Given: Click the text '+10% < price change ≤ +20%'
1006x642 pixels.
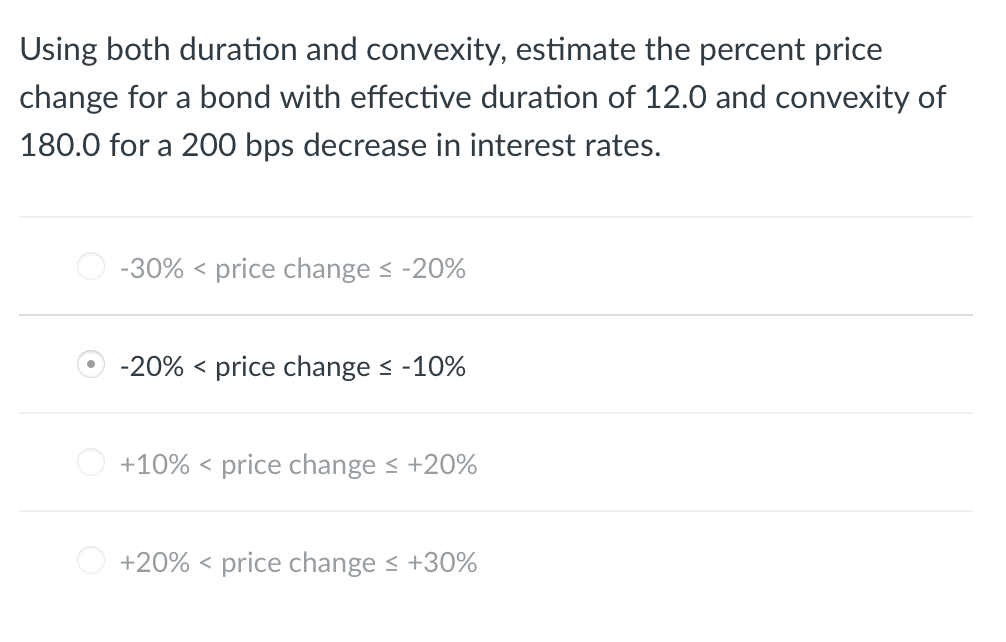Looking at the screenshot, I should [298, 464].
